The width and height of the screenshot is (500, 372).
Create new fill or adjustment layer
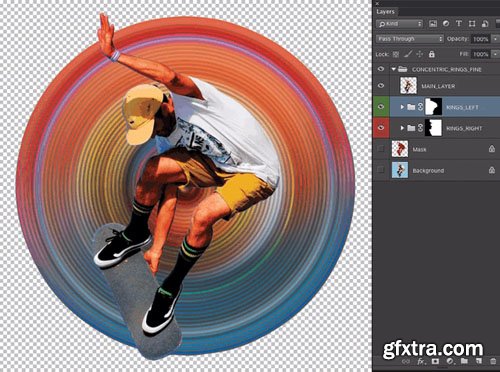450,361
